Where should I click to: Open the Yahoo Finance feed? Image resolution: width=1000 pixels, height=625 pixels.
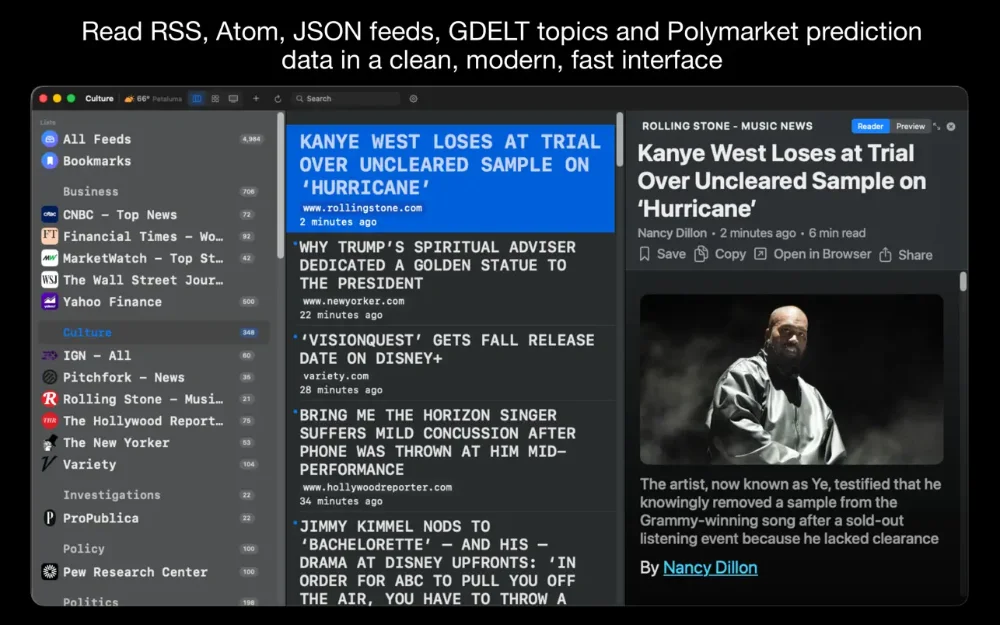153,301
